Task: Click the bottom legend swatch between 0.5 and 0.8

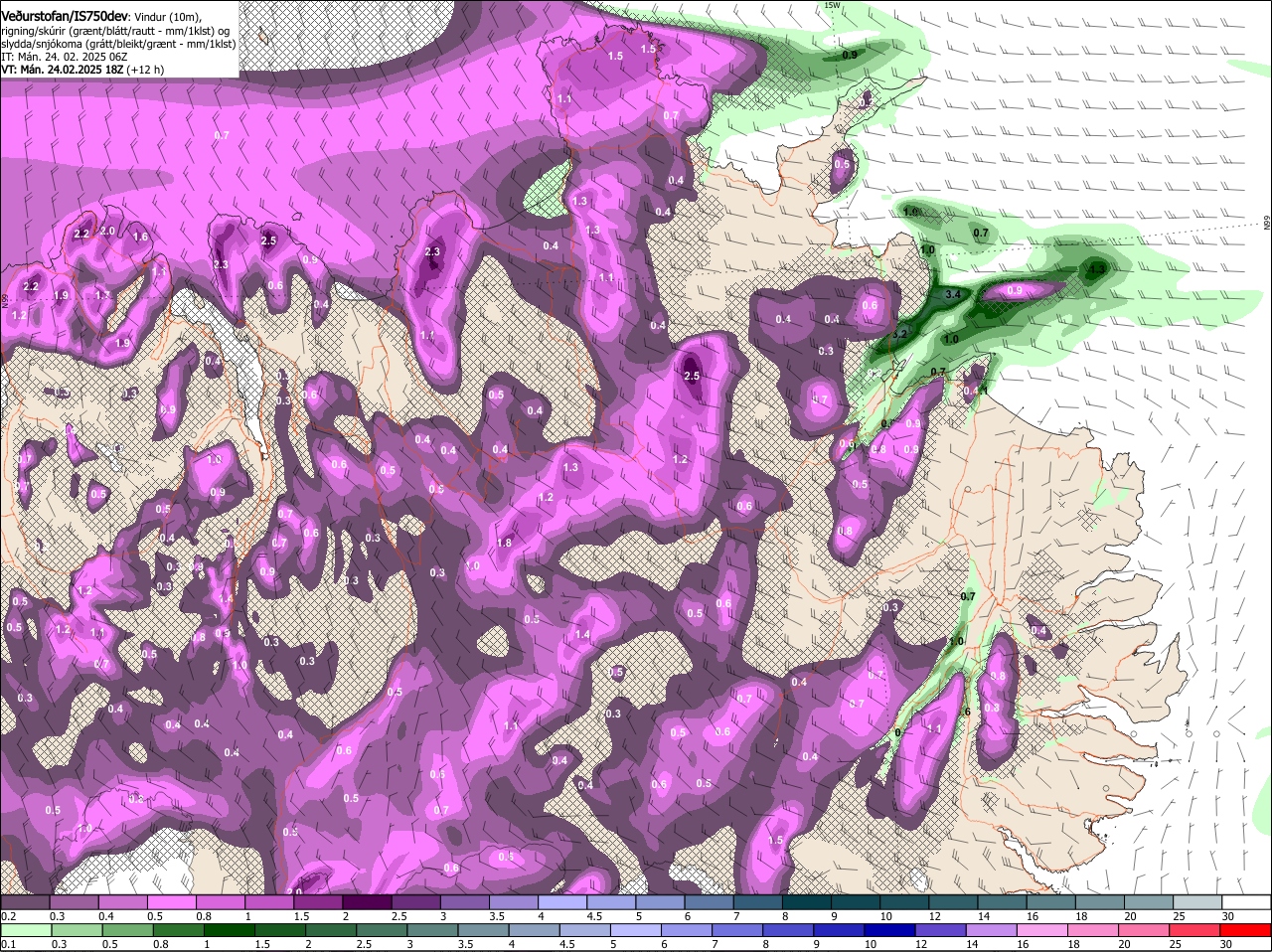Action: click(x=129, y=930)
